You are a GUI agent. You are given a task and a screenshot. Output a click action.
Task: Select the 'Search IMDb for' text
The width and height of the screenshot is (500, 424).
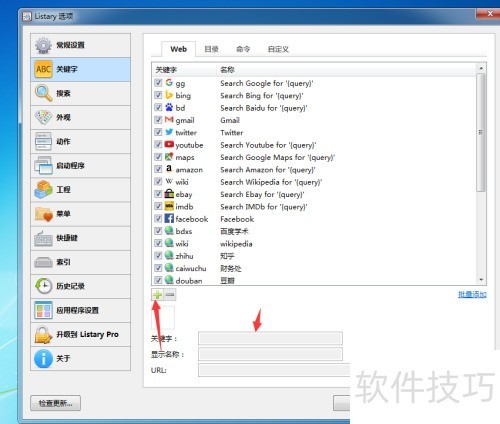point(264,207)
